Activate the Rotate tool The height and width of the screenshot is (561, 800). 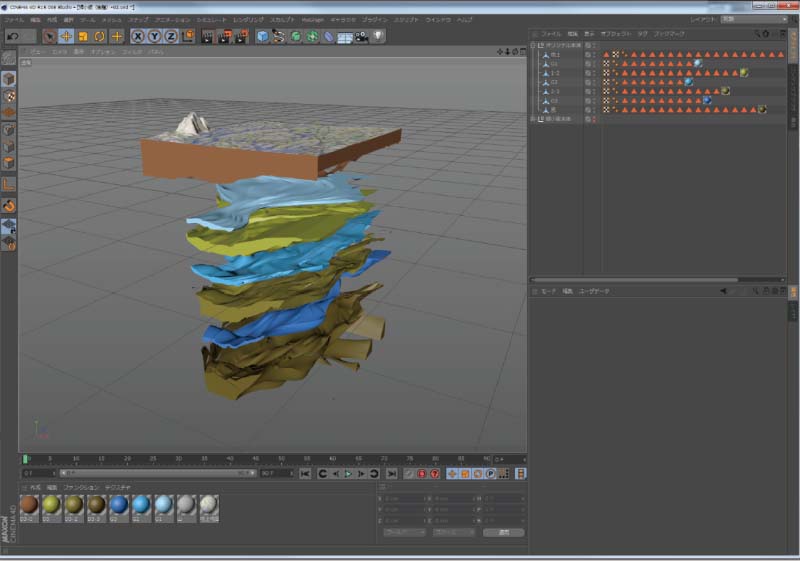(99, 36)
